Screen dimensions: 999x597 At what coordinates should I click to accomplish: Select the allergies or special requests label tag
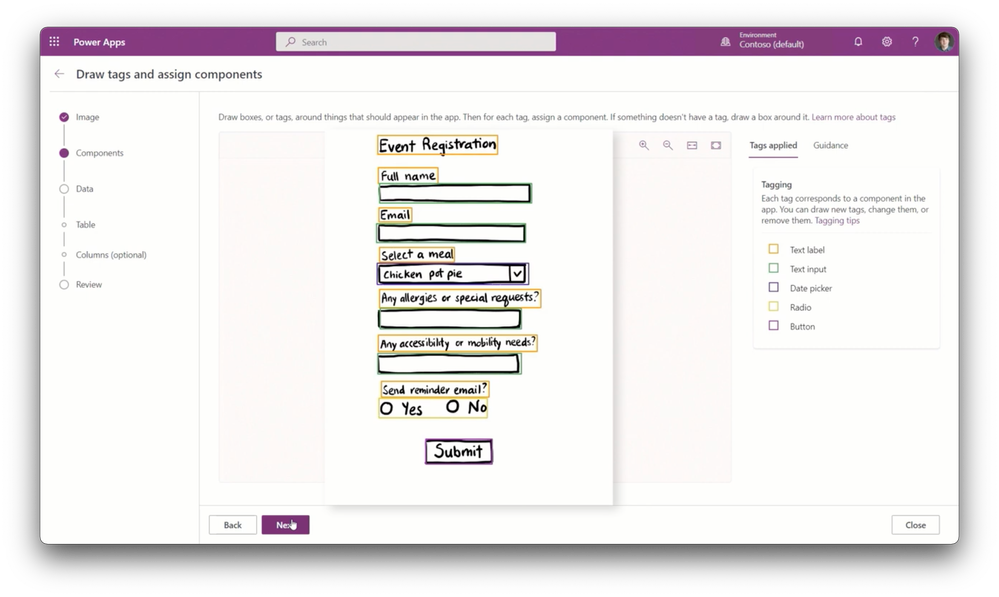tap(459, 298)
